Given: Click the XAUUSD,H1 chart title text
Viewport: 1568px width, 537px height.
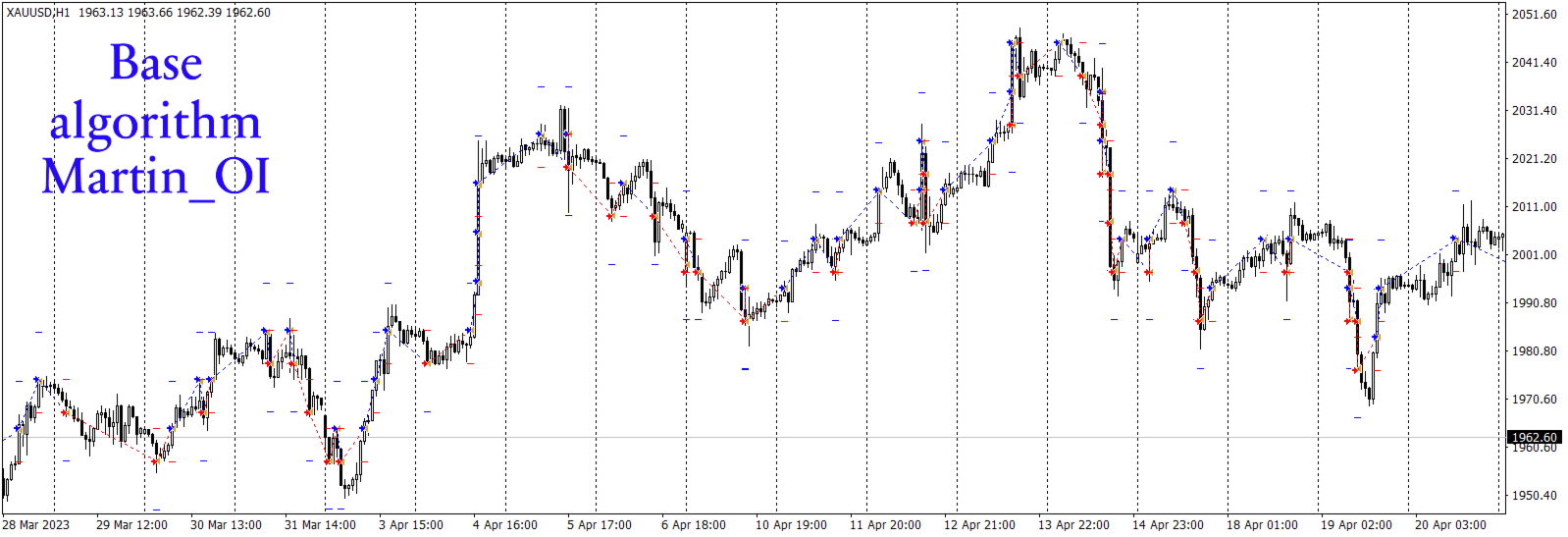Looking at the screenshot, I should pos(38,13).
